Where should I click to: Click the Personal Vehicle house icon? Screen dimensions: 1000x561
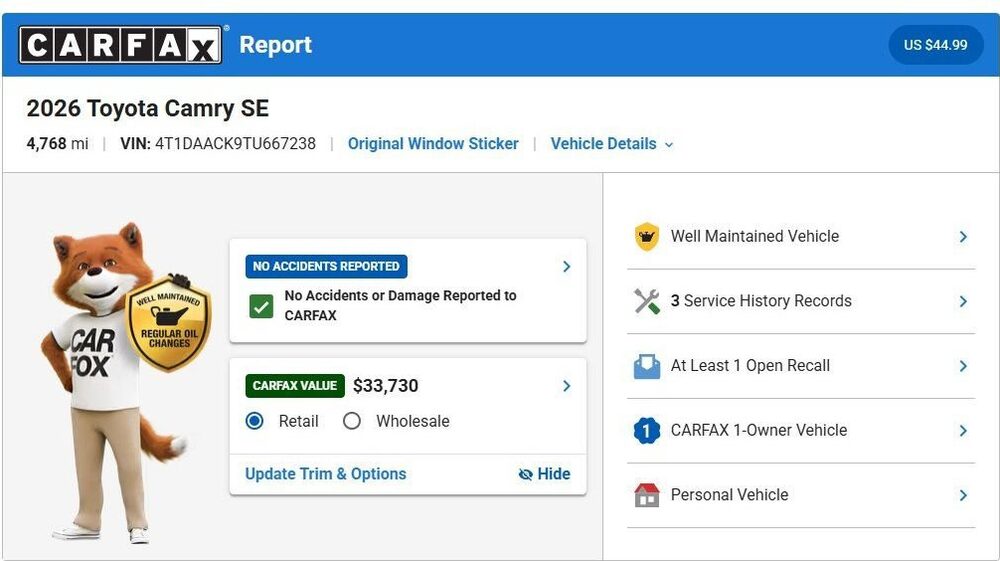647,495
